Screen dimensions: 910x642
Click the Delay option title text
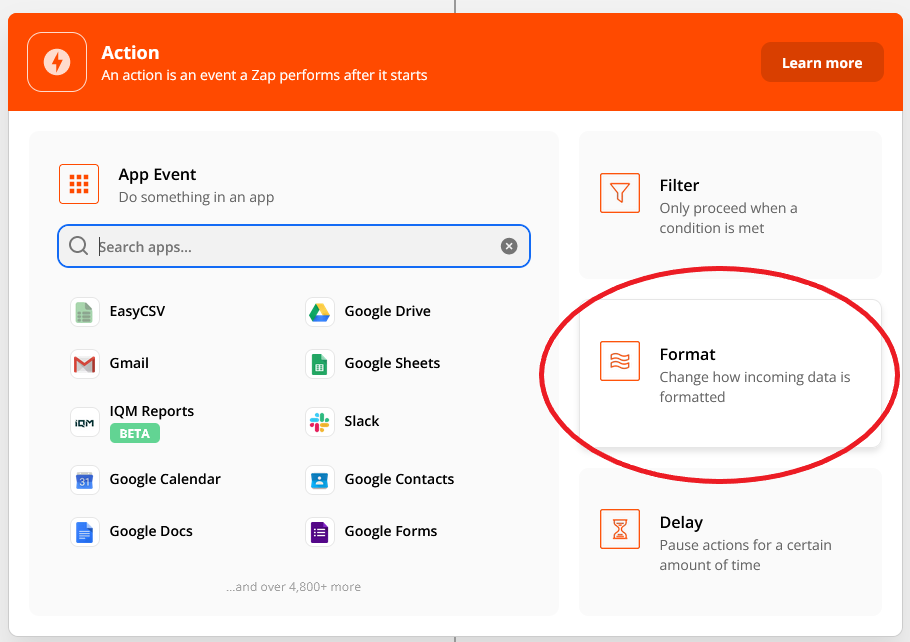click(x=681, y=522)
